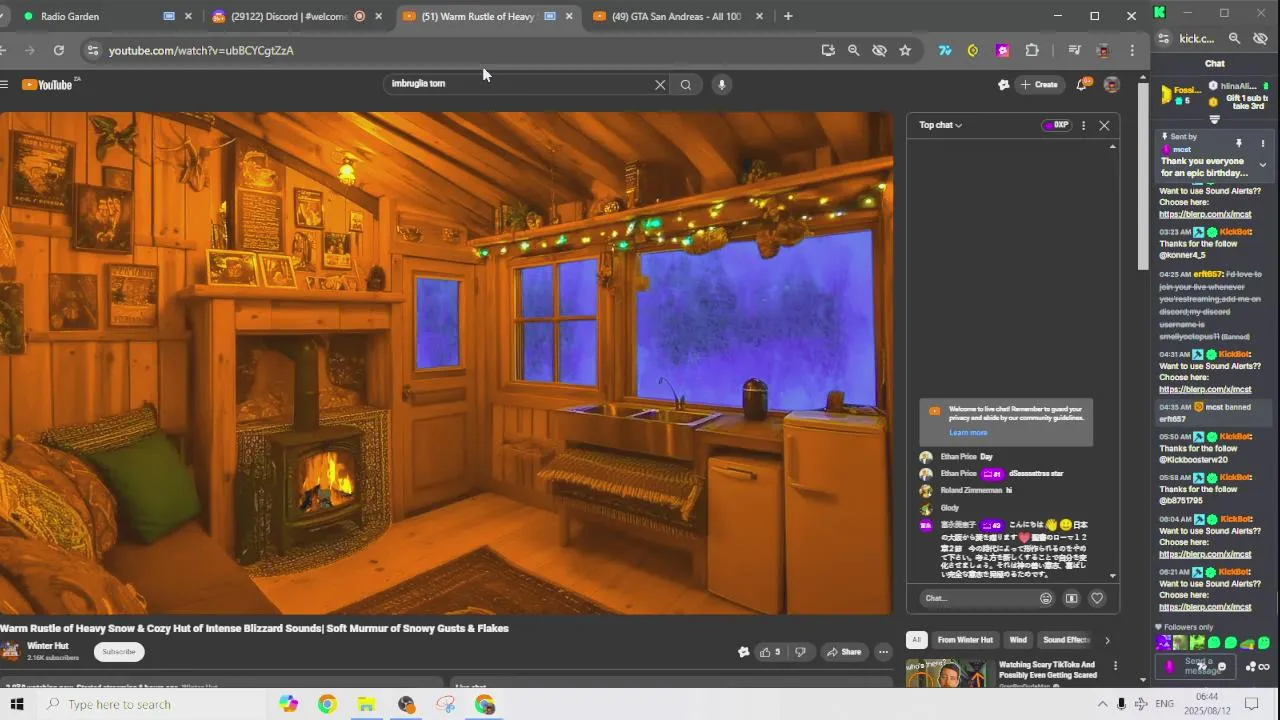Open options for Watching Scary TikToks video

coord(1115,666)
